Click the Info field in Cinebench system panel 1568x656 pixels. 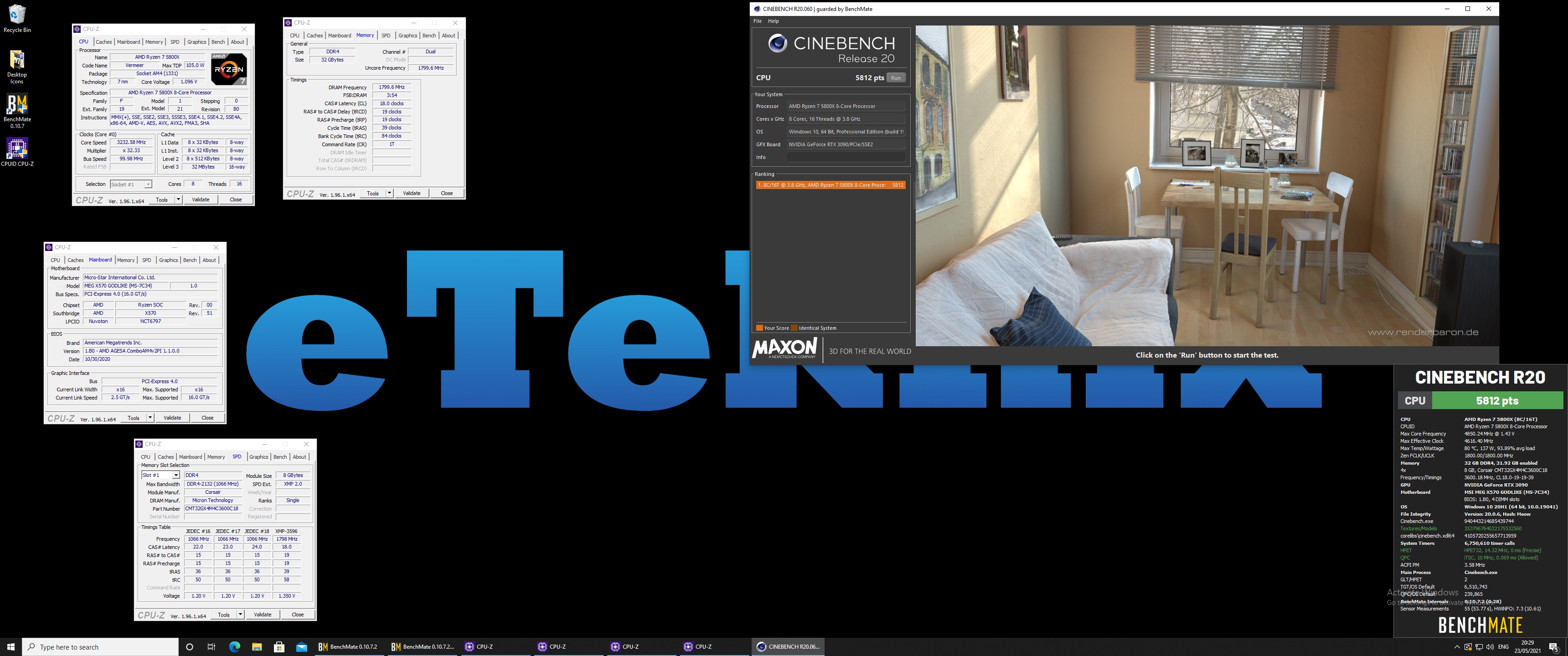coord(846,157)
